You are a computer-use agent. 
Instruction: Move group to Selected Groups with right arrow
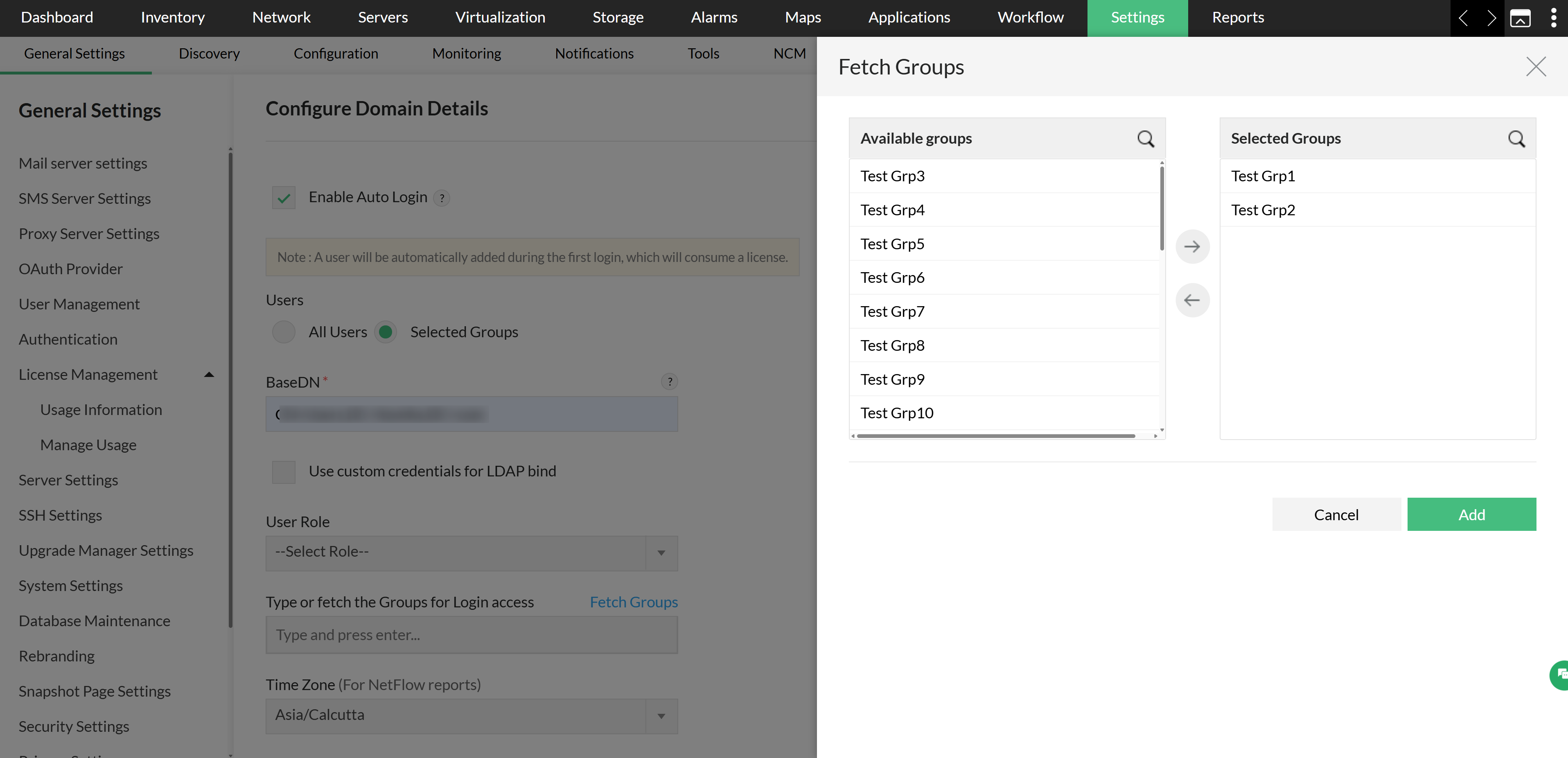click(x=1192, y=246)
